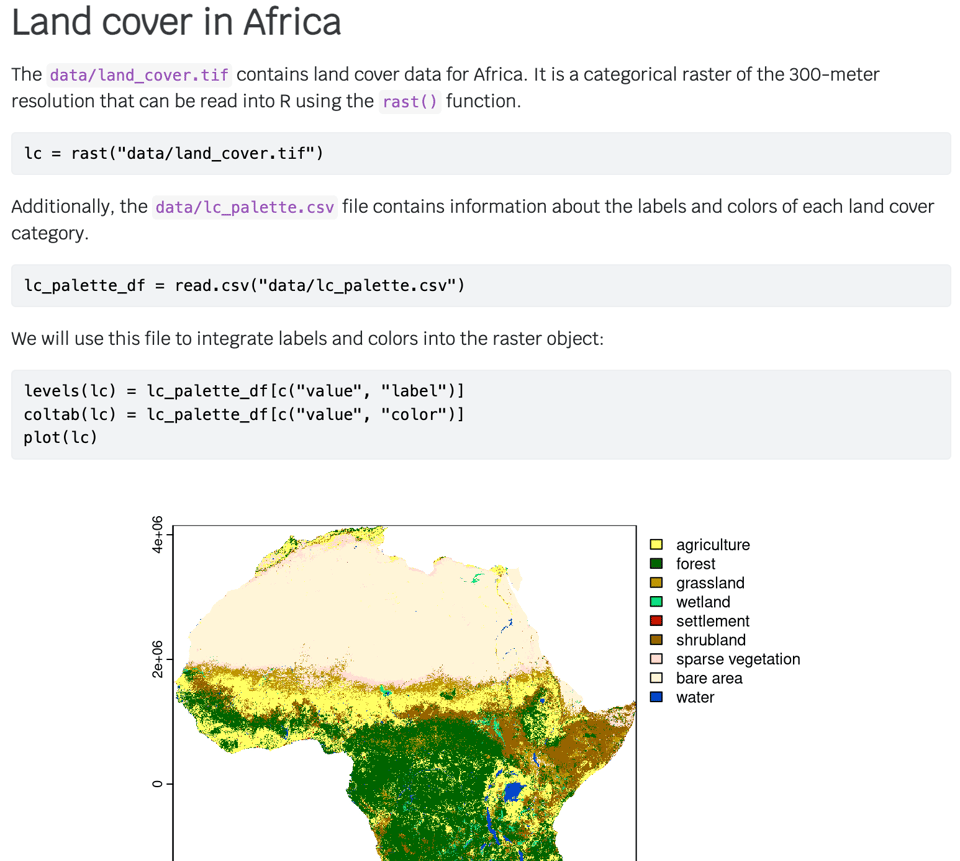Select the red settlement legend swatch
This screenshot has height=861, width=960.
[656, 621]
